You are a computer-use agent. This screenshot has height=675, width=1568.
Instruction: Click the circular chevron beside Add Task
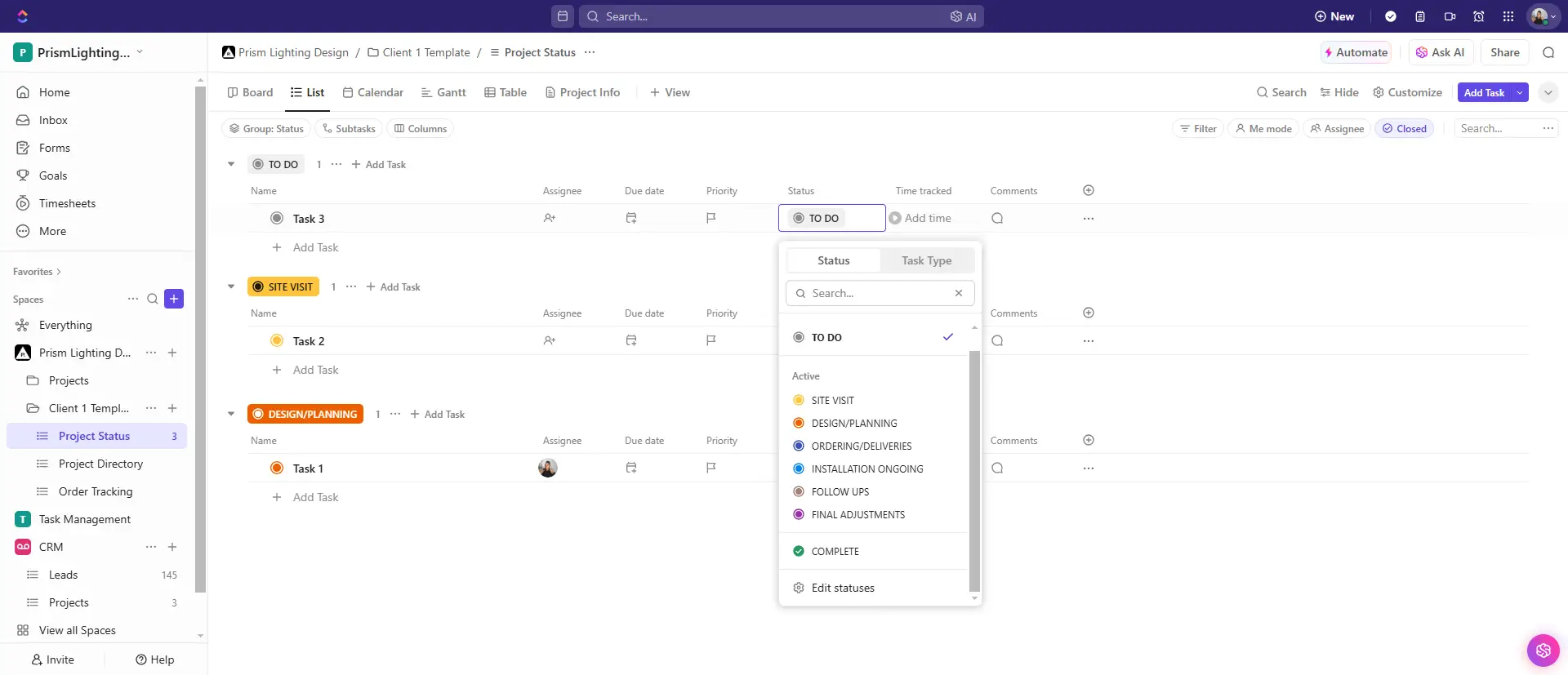tap(1548, 92)
